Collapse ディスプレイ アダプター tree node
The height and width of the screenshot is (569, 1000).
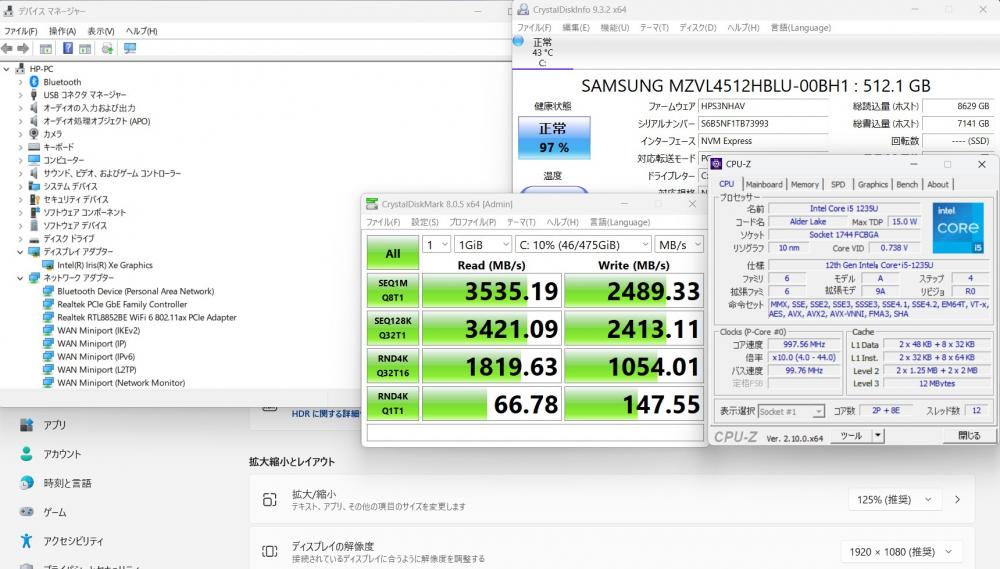[20, 252]
